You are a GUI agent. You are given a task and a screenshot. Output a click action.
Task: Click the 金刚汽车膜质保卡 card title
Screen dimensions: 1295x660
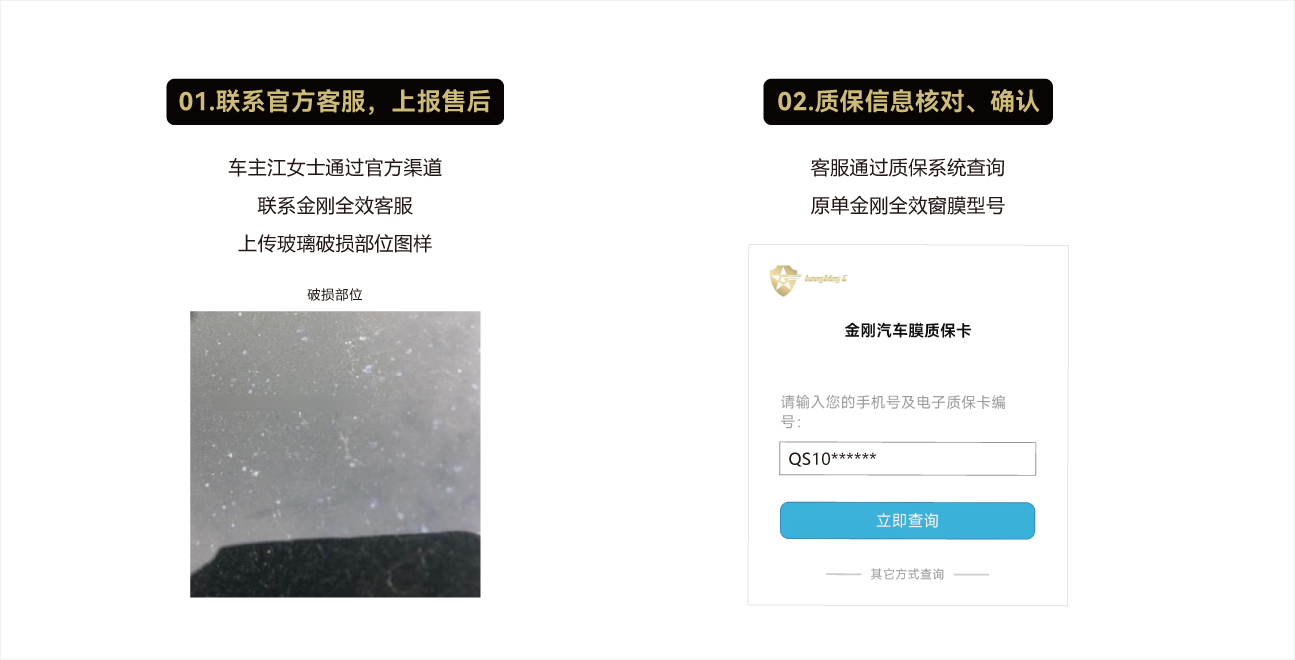(x=907, y=330)
